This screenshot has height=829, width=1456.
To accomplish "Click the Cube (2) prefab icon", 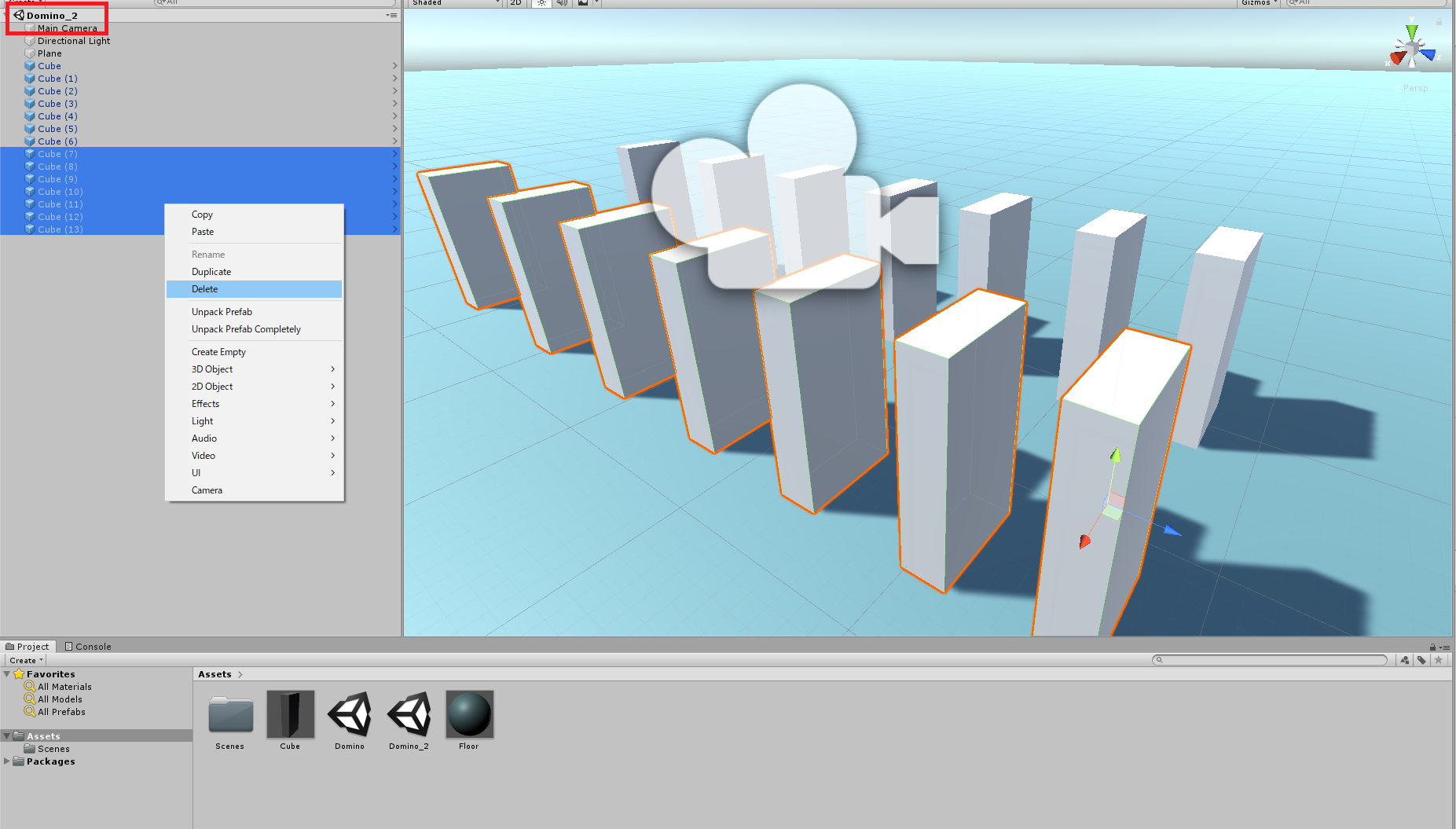I will point(30,91).
